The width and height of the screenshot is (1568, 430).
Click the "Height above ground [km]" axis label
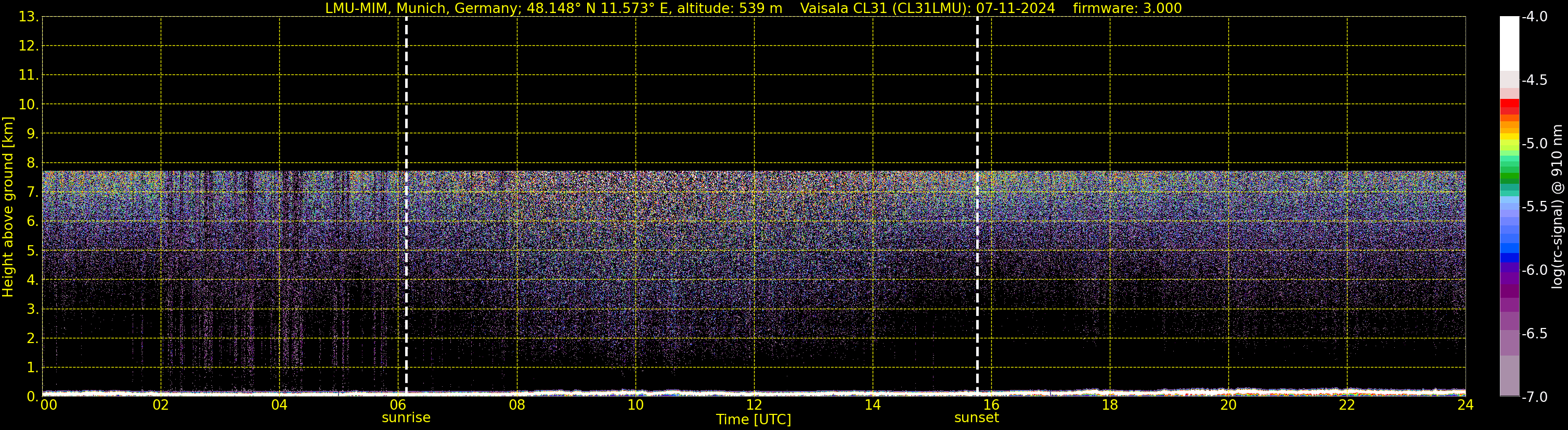tap(8, 207)
